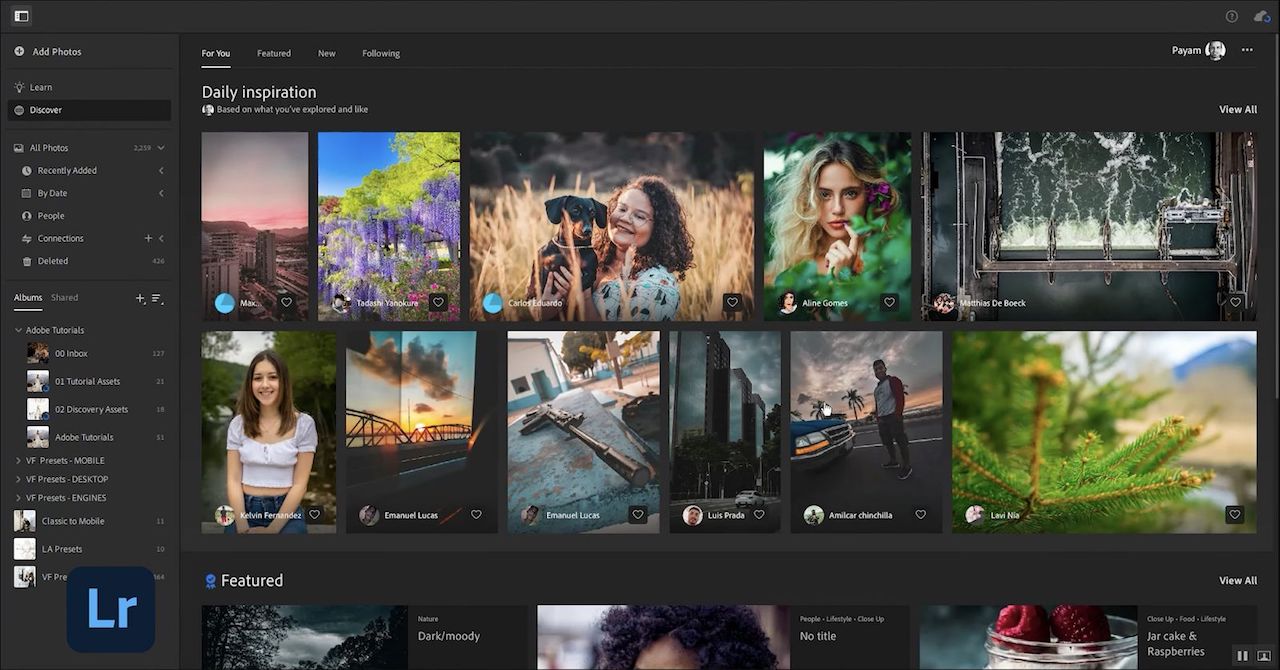Expand the VF Presets - MOBILE folder
The width and height of the screenshot is (1280, 670).
(x=18, y=461)
